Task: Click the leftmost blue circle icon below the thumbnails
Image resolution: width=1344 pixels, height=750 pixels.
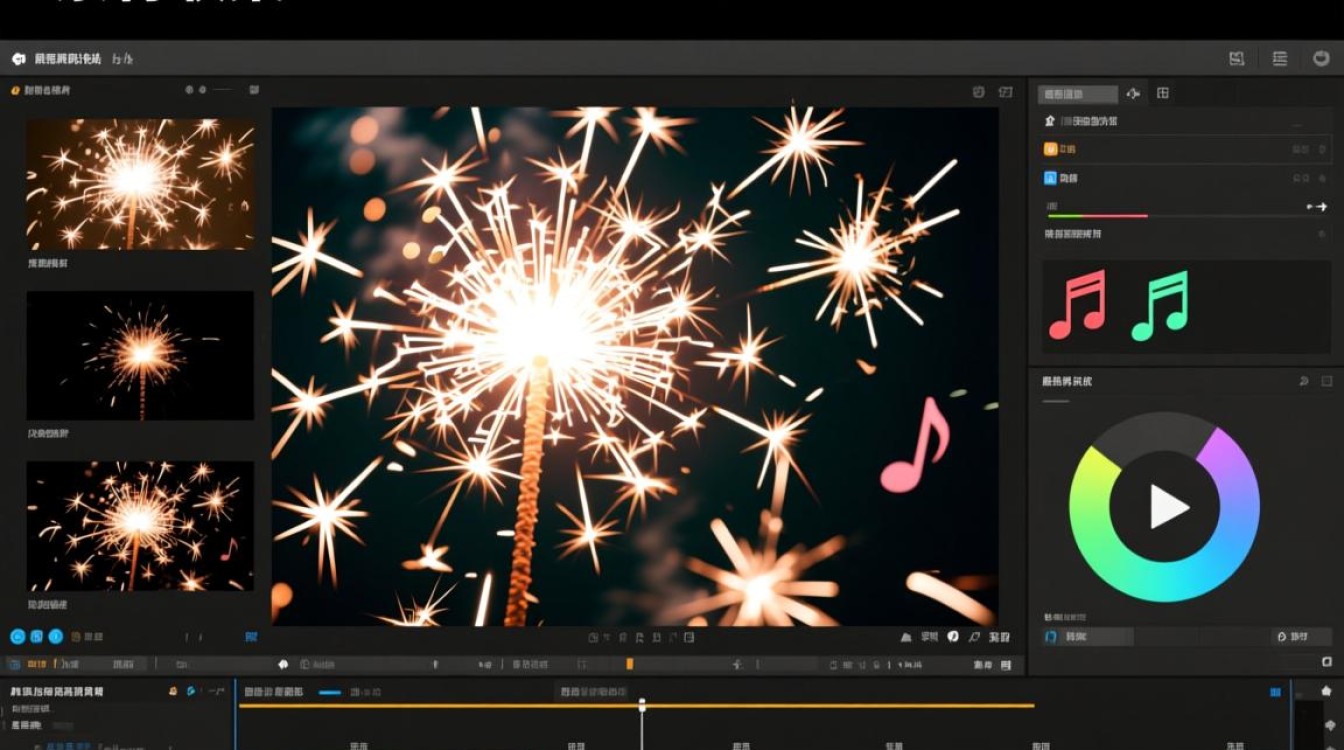Action: (x=17, y=636)
